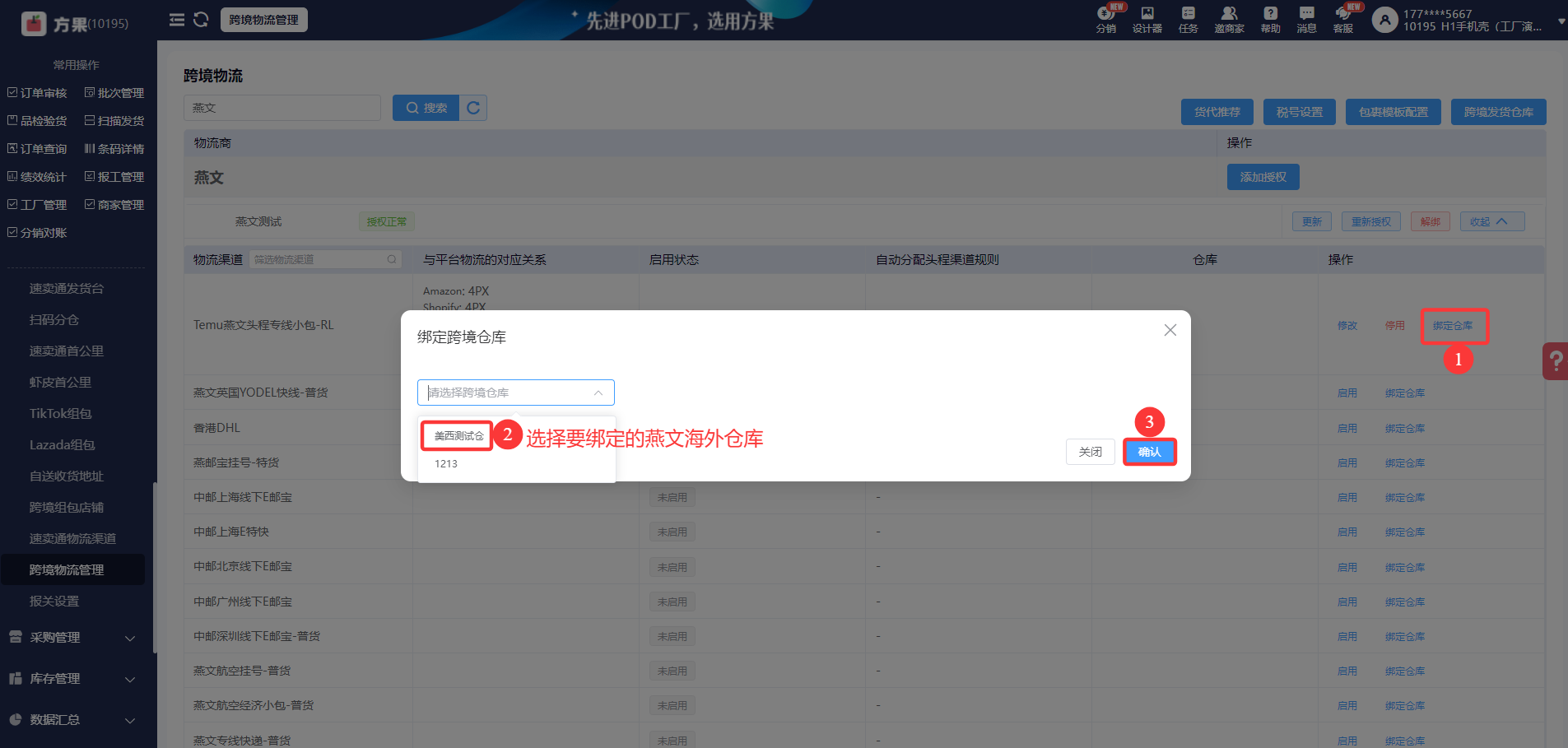Click the 搜索 search button
Screen dimensions: 1568x748
426,108
